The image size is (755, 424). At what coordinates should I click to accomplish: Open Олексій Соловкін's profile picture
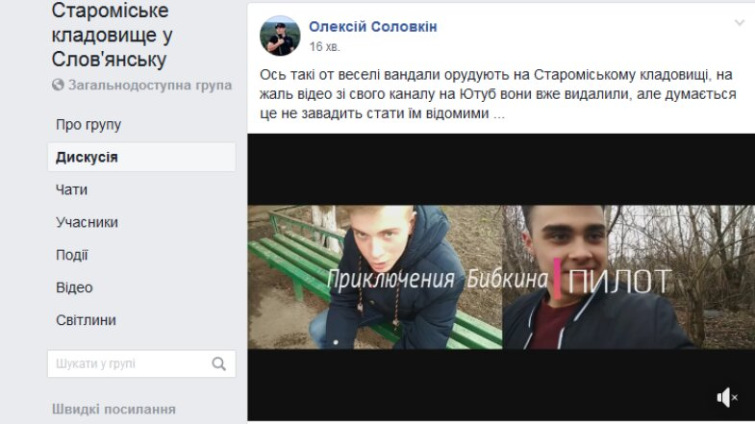click(280, 36)
